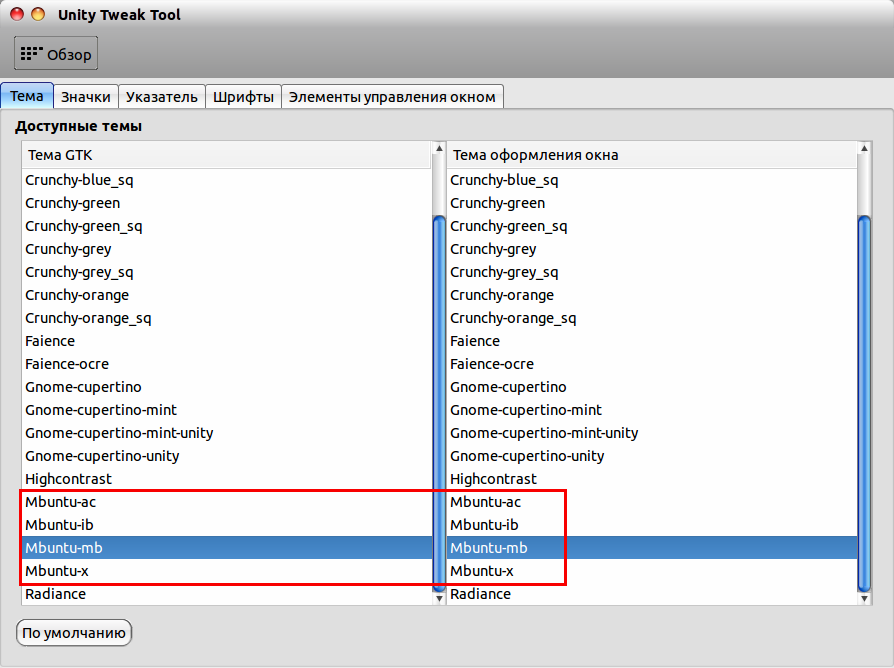Select Crunchy-orange_sq in window theme list
The image size is (894, 668).
[x=652, y=318]
